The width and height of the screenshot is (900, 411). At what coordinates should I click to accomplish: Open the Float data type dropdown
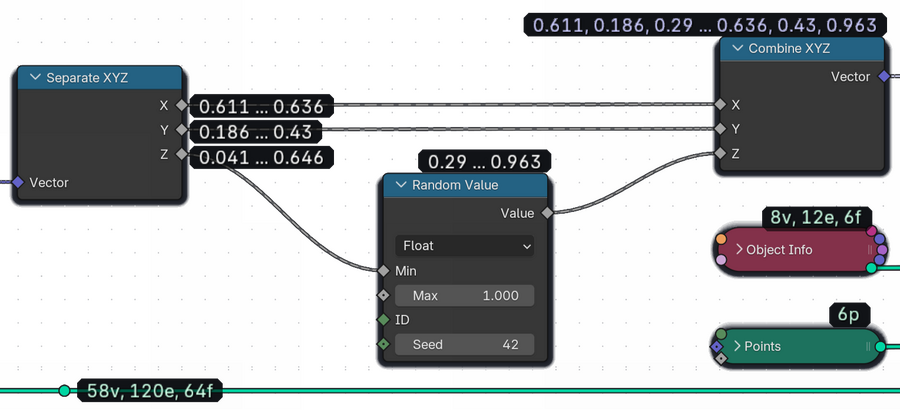[465, 245]
